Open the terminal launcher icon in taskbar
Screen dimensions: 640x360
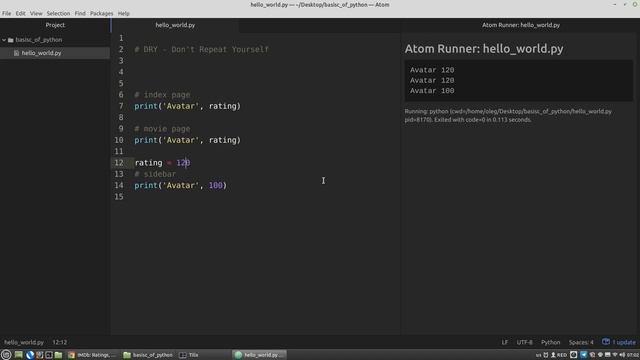click(49, 355)
